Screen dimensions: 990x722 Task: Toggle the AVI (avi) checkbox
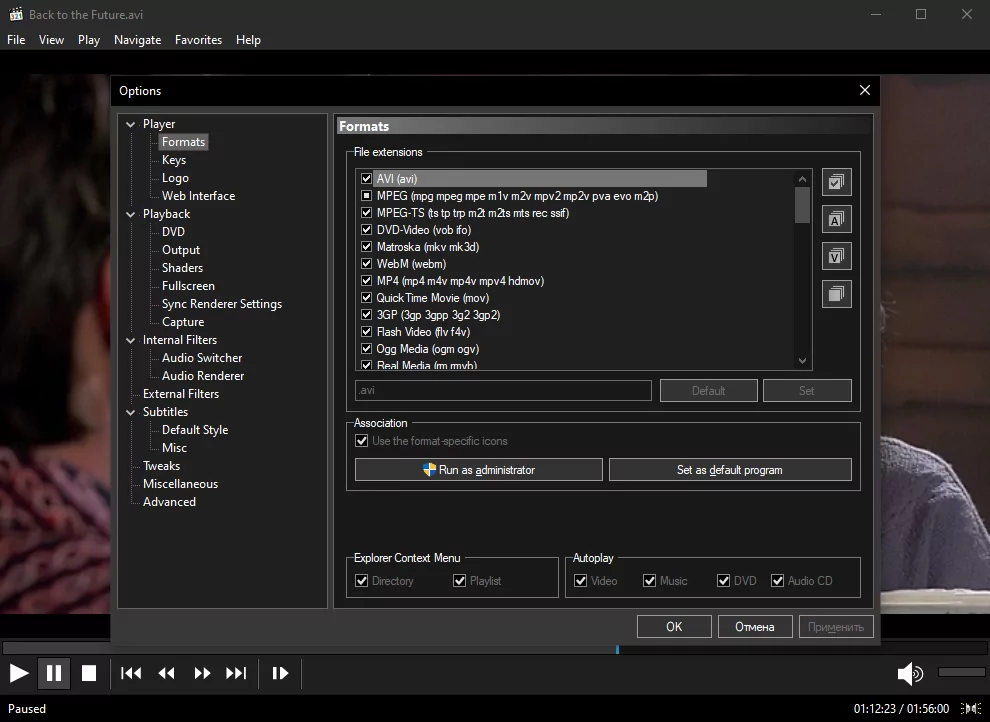point(366,179)
